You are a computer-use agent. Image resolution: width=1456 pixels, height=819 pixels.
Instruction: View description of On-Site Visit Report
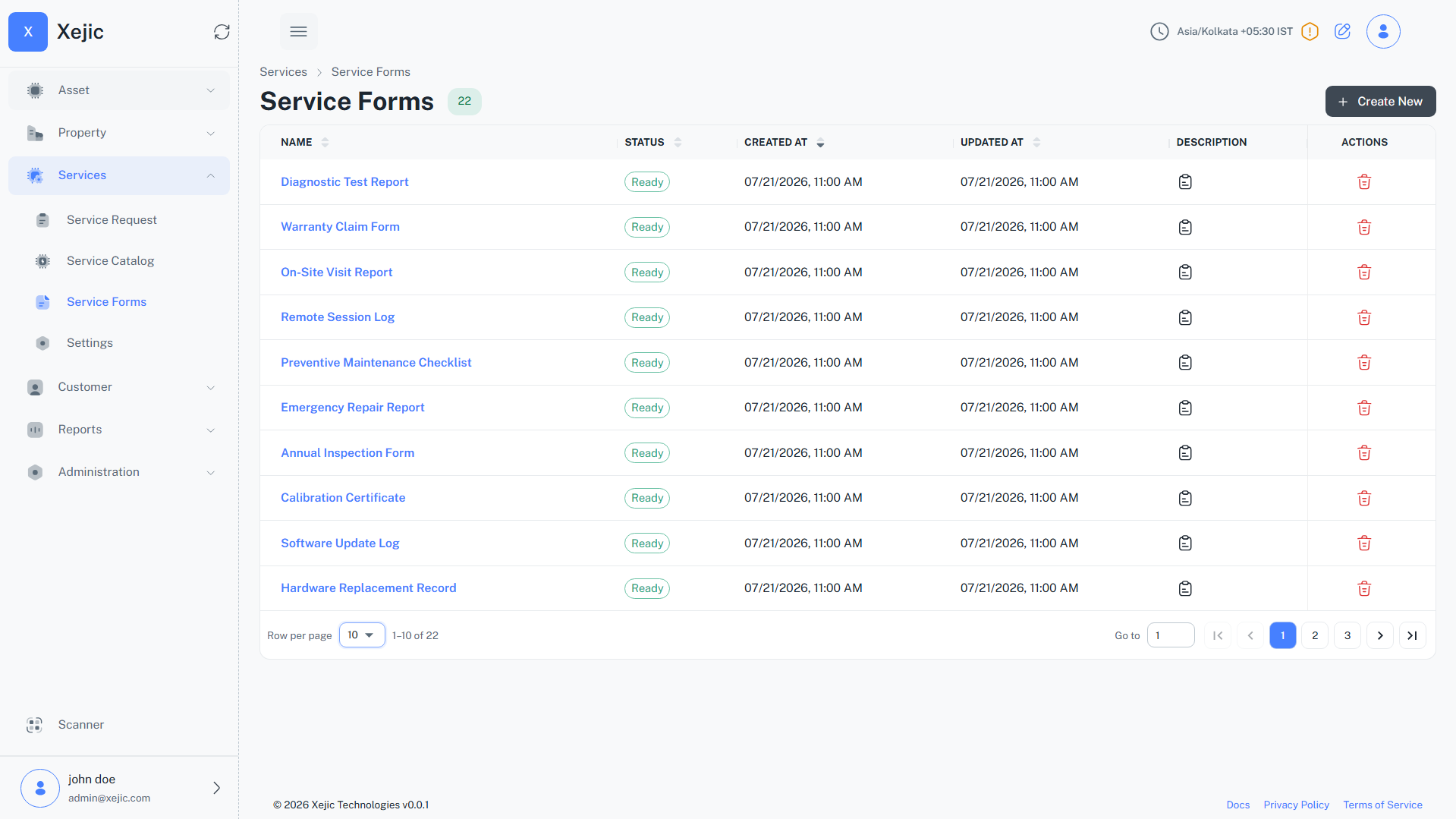(x=1185, y=272)
